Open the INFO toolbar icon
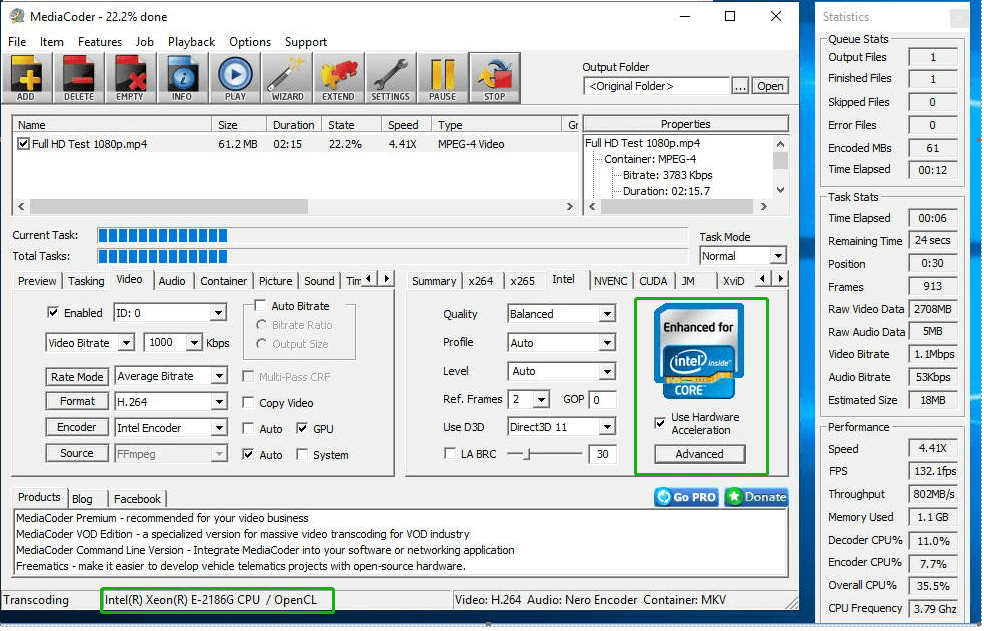Image resolution: width=984 pixels, height=631 pixels. click(182, 78)
